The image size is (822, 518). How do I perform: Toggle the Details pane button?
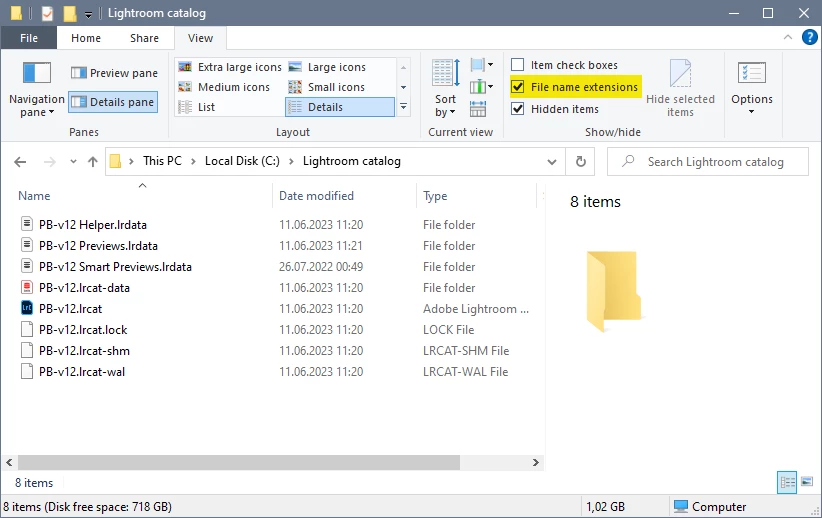(113, 102)
